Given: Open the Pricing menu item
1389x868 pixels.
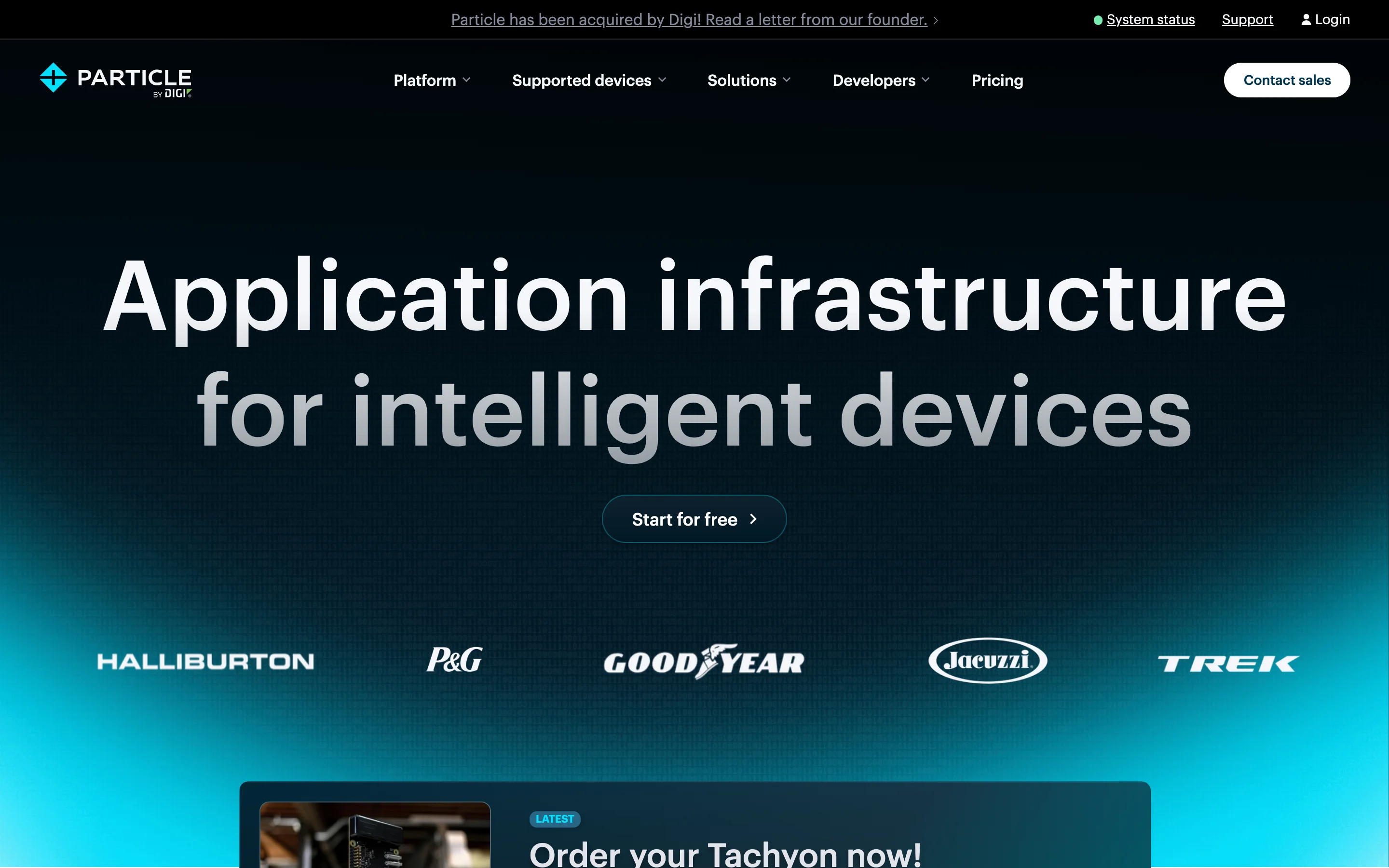Looking at the screenshot, I should tap(997, 81).
